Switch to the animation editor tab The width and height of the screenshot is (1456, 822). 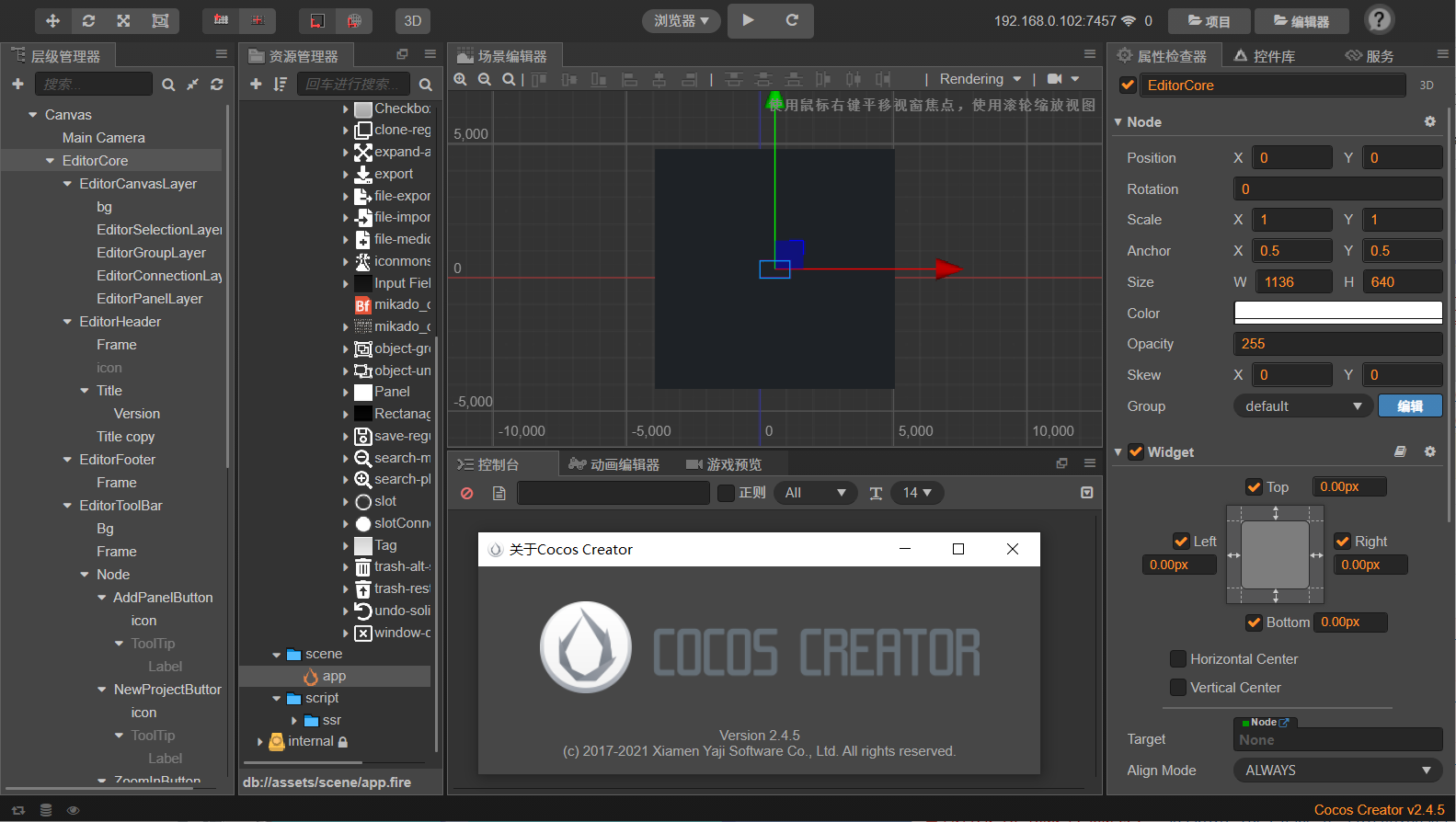(x=613, y=464)
